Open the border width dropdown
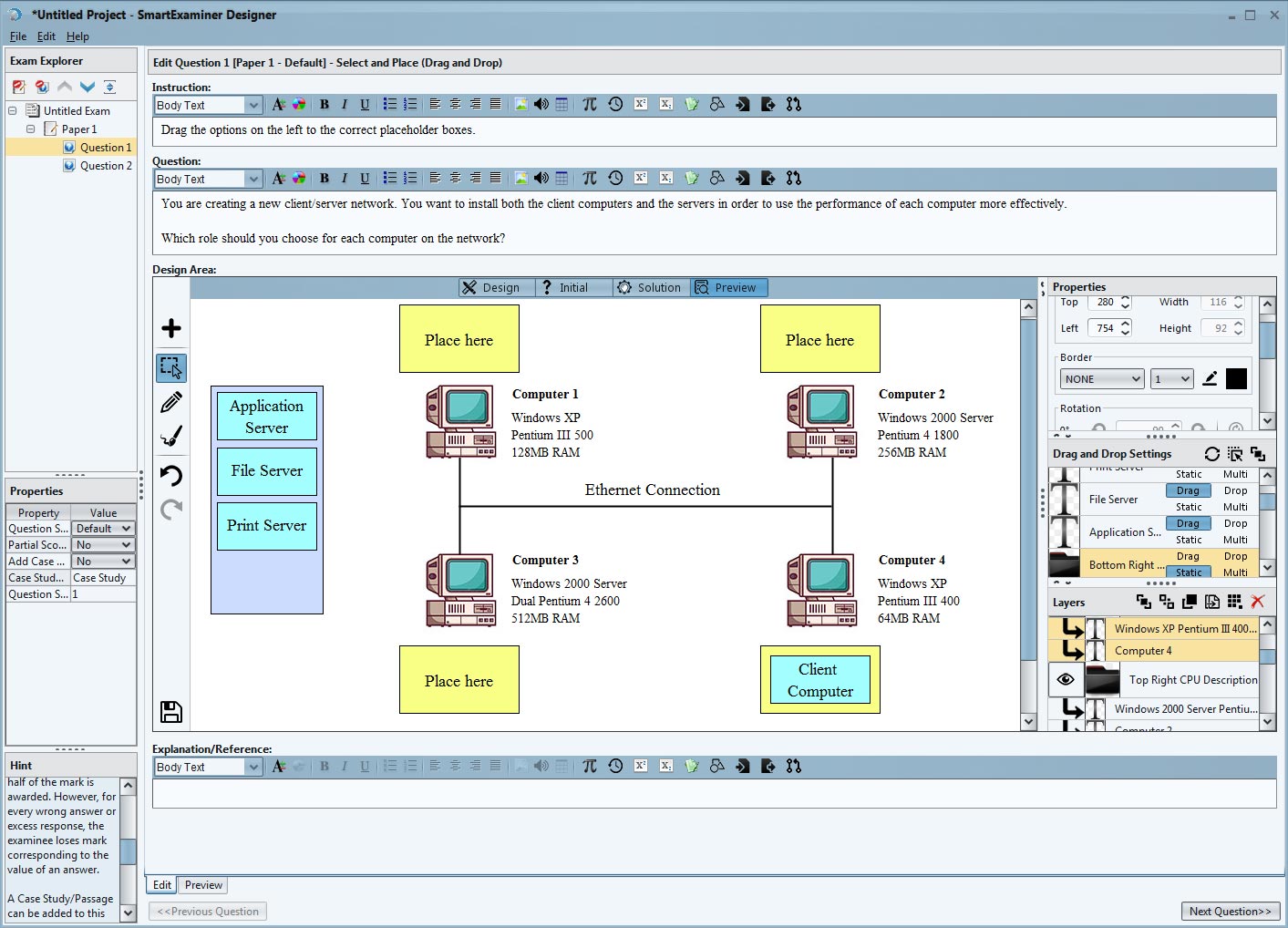Viewport: 1288px width, 928px height. click(x=1172, y=379)
